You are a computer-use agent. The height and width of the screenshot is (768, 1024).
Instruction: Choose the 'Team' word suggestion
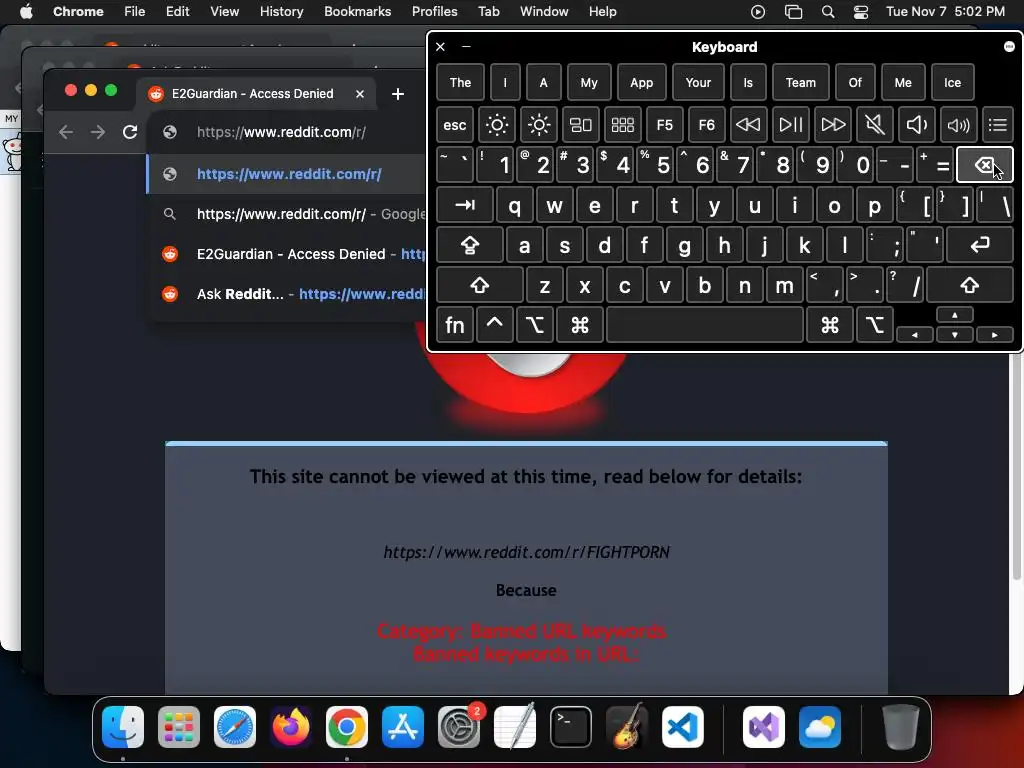[x=800, y=82]
